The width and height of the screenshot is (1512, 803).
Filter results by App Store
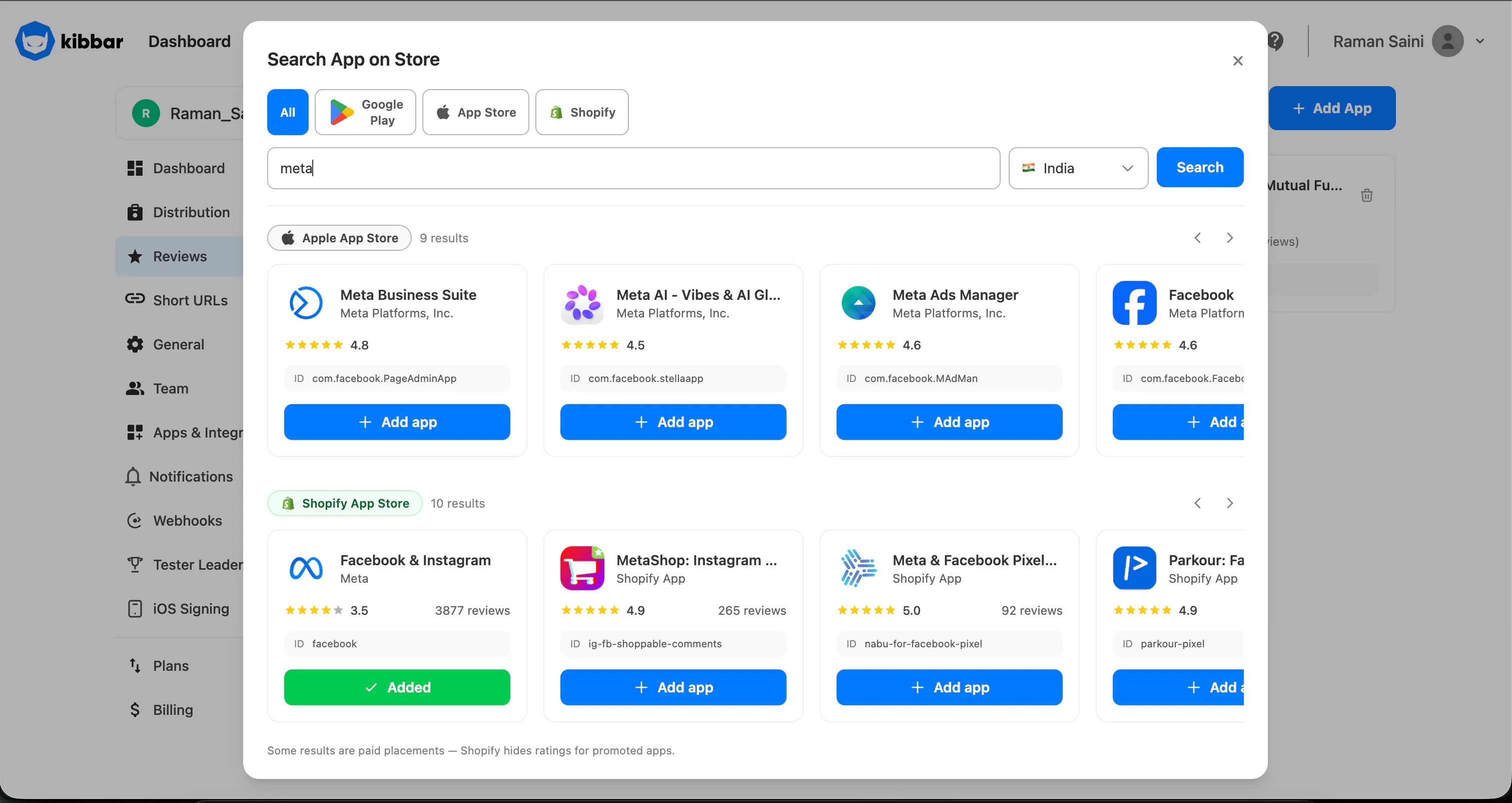475,112
